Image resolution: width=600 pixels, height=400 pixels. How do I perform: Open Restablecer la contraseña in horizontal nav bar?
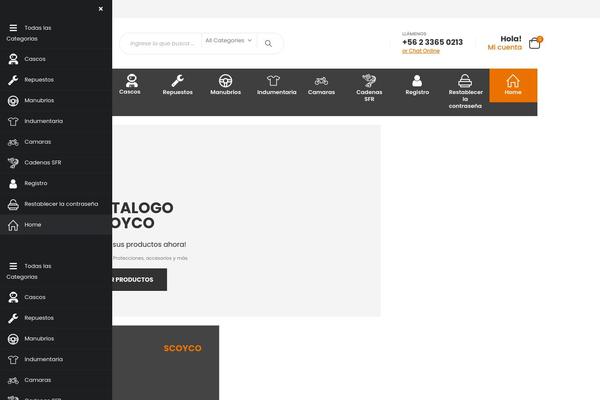tap(465, 92)
